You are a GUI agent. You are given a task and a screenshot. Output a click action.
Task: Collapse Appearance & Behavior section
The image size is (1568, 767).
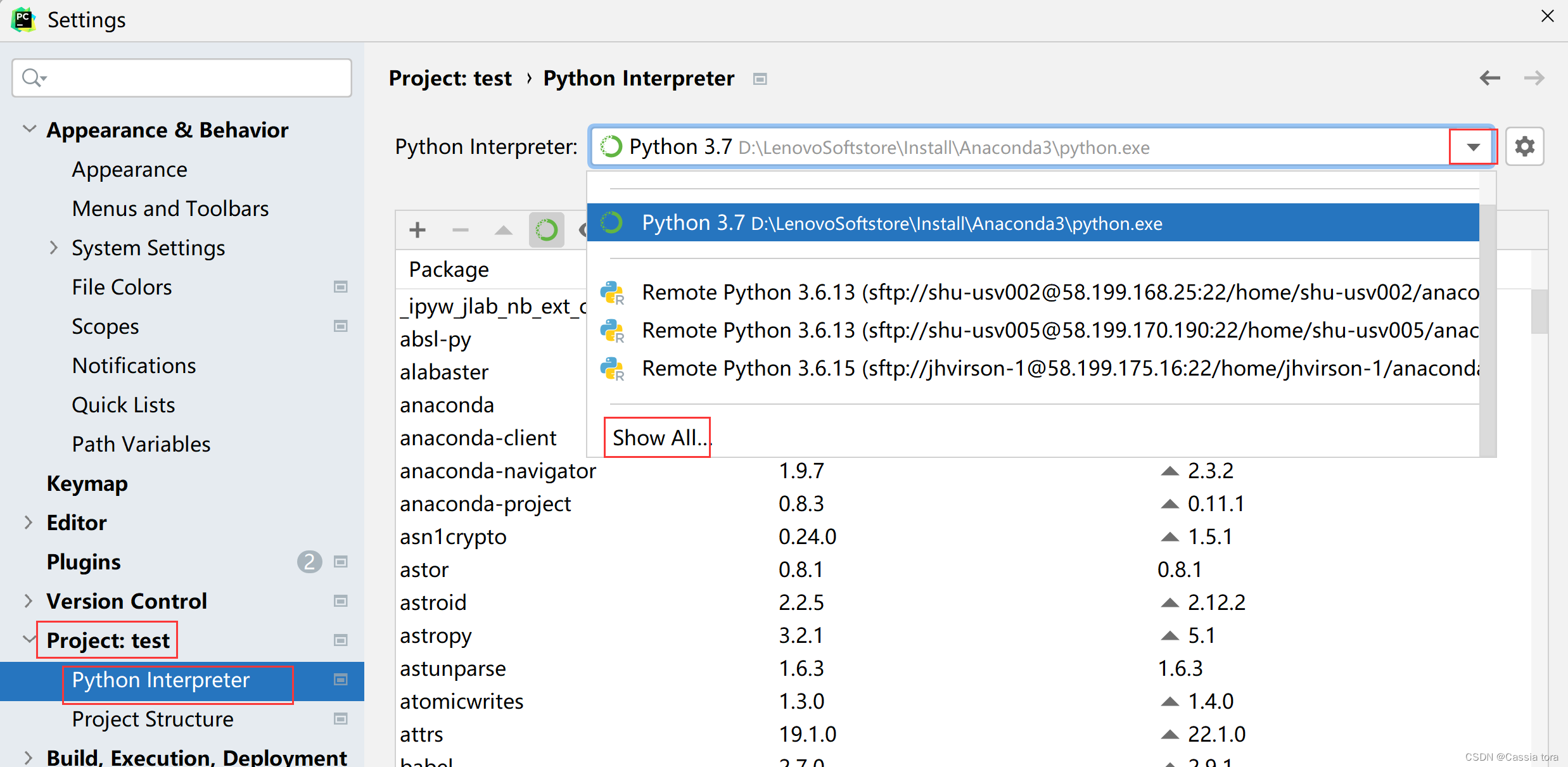29,129
